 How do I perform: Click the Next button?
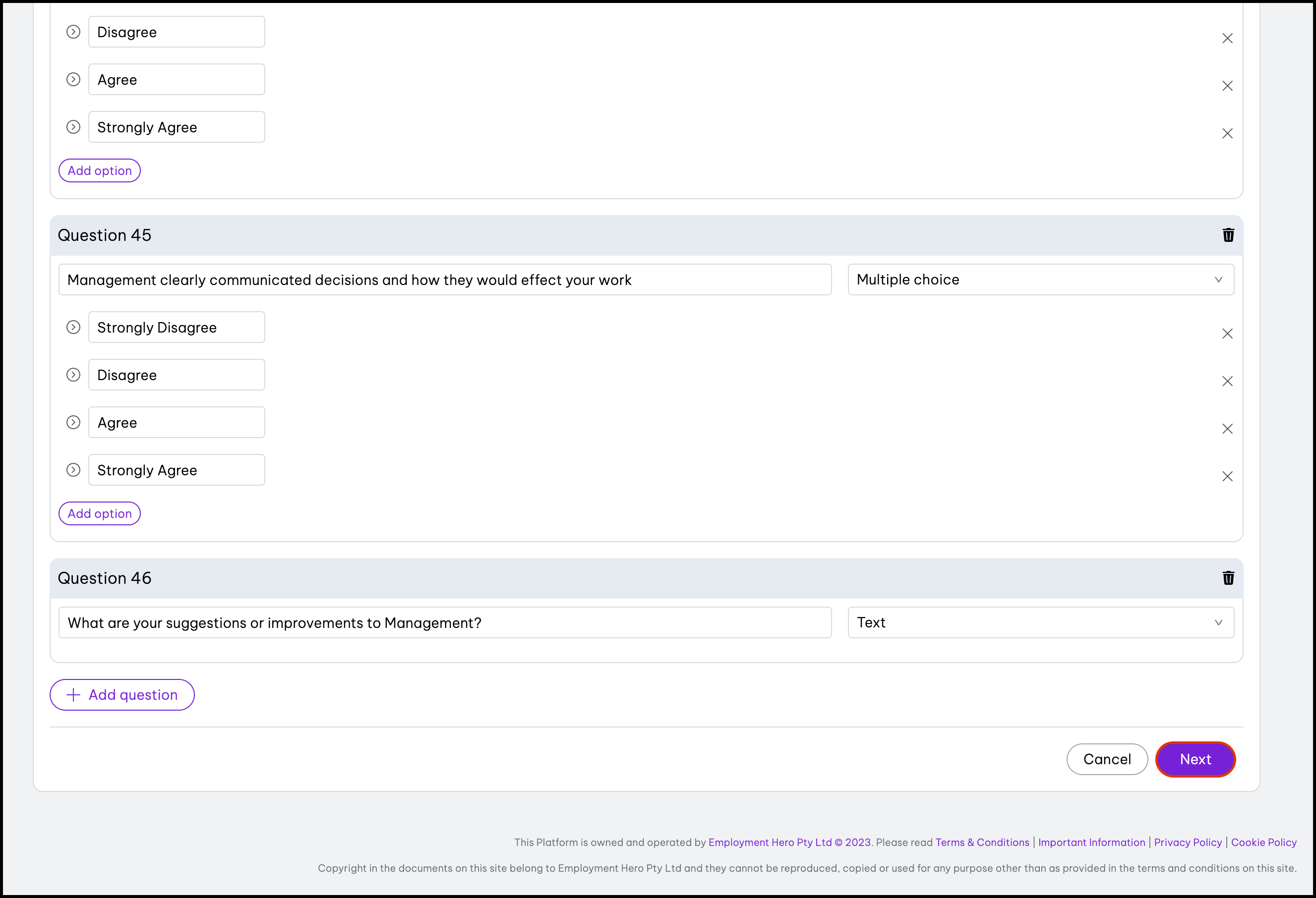(x=1195, y=759)
